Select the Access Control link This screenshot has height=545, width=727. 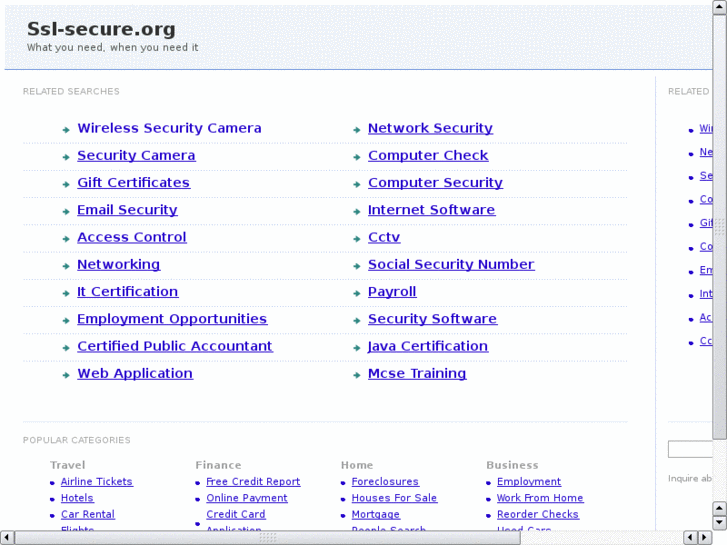(x=132, y=237)
